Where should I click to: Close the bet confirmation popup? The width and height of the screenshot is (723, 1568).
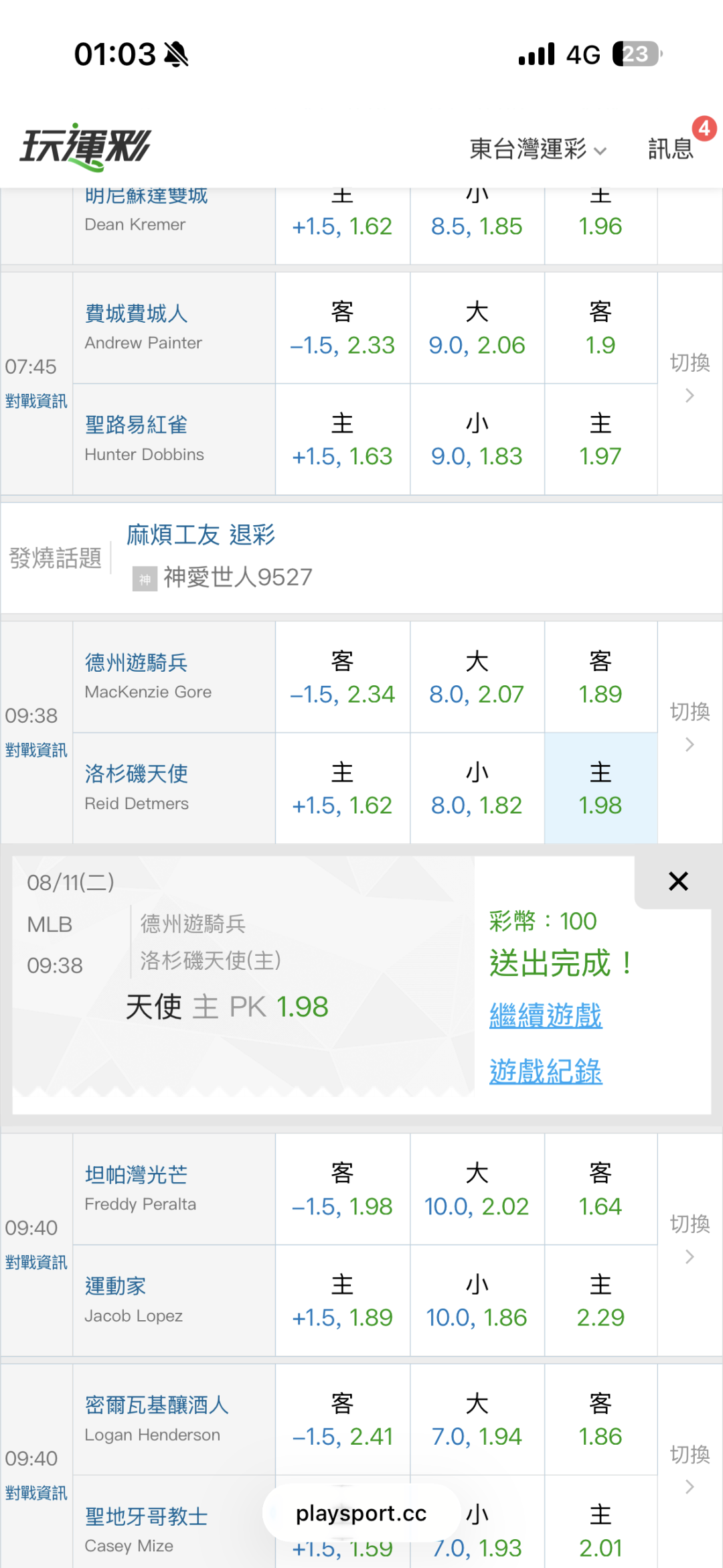pyautogui.click(x=678, y=881)
